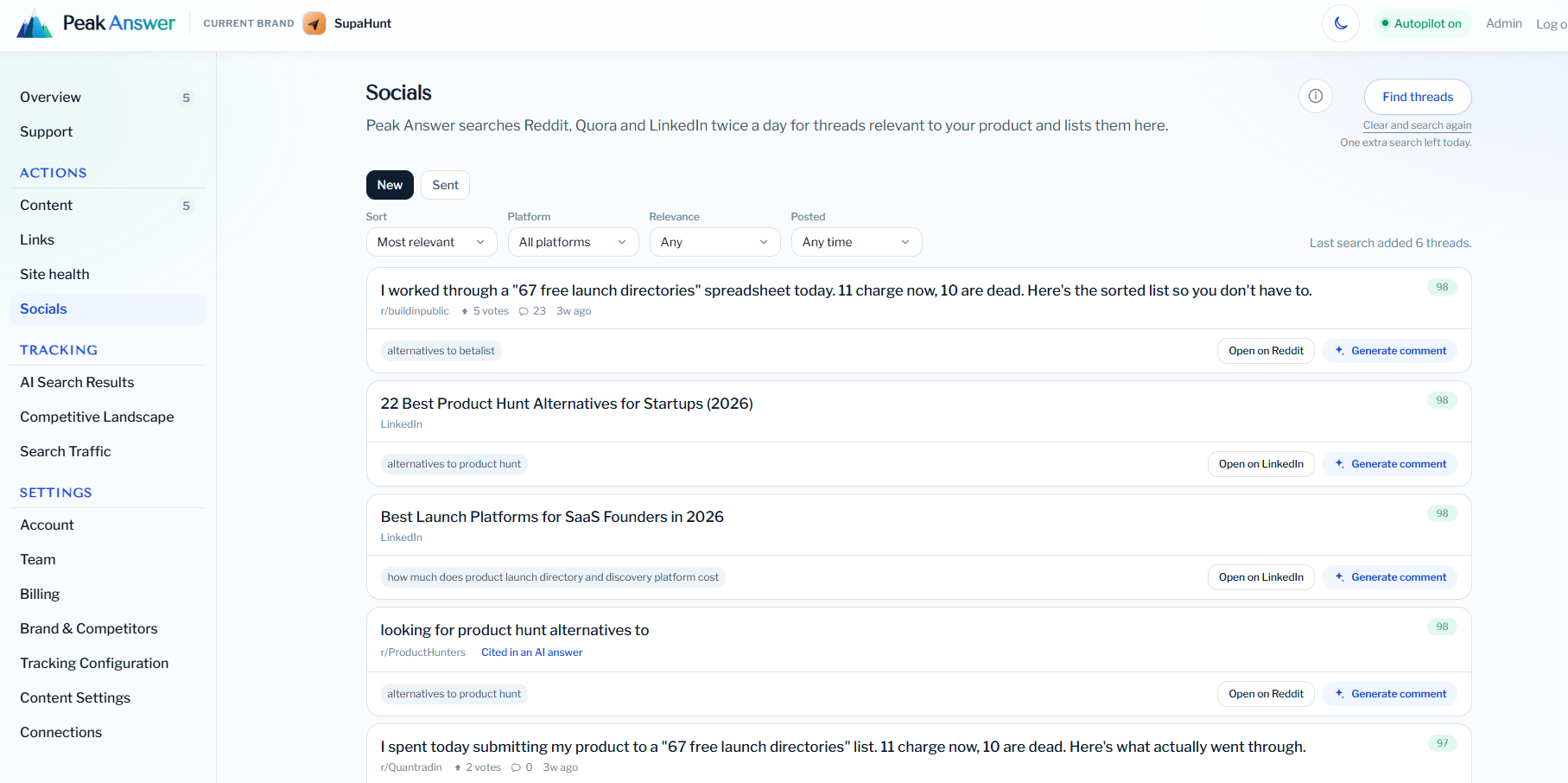
Task: Click the r/ProductHunters subreddit label
Action: [423, 652]
